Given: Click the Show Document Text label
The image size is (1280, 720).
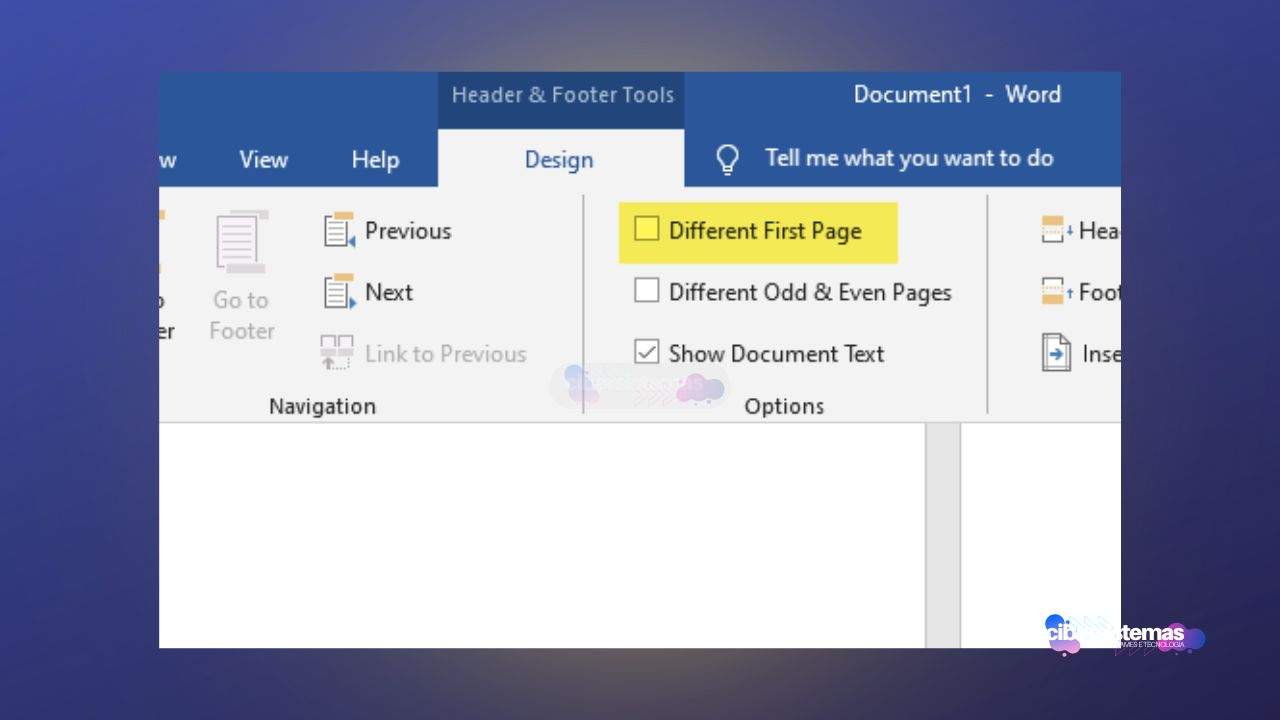Looking at the screenshot, I should 776,353.
